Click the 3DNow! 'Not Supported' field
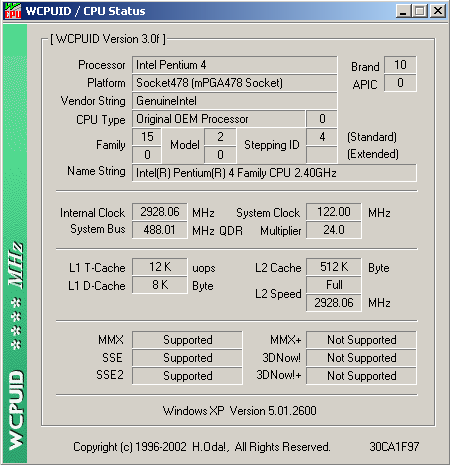The image size is (450, 465). (361, 358)
